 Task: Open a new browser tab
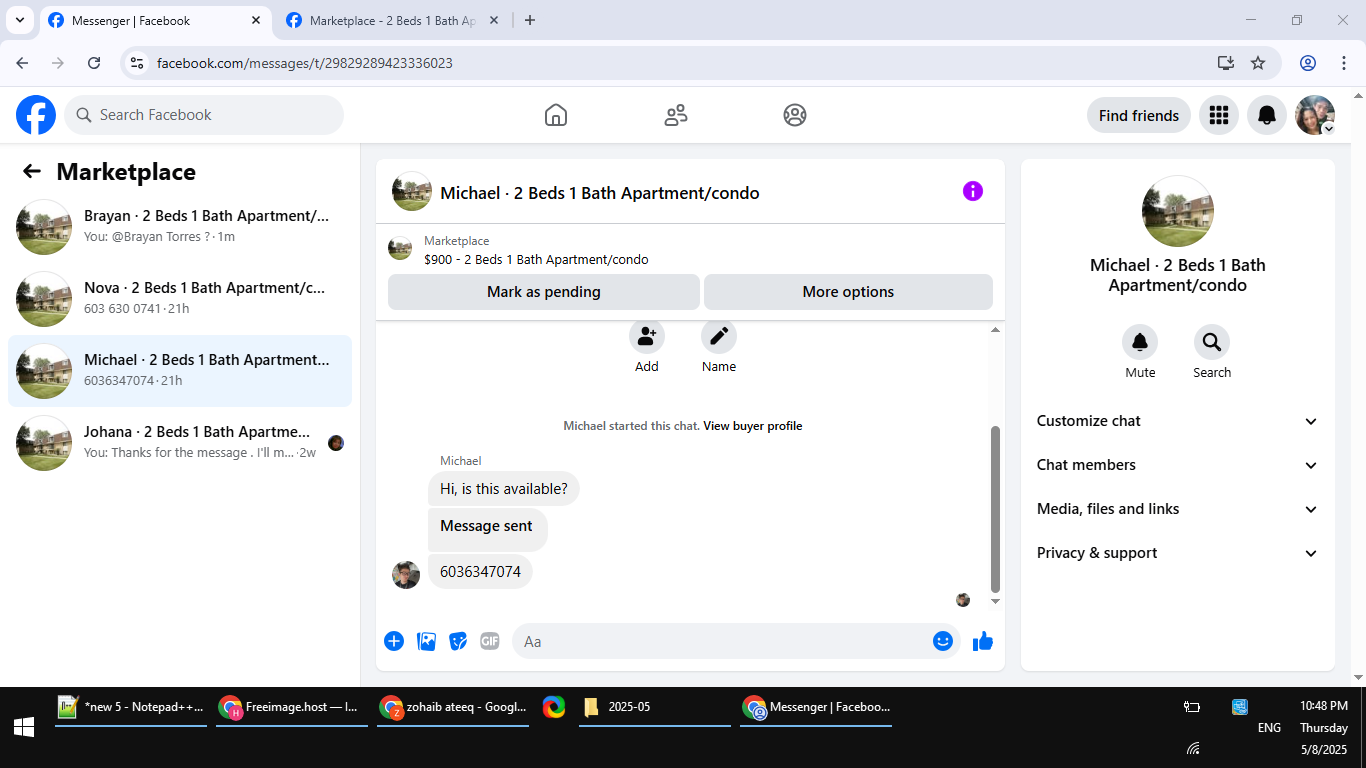tap(530, 20)
